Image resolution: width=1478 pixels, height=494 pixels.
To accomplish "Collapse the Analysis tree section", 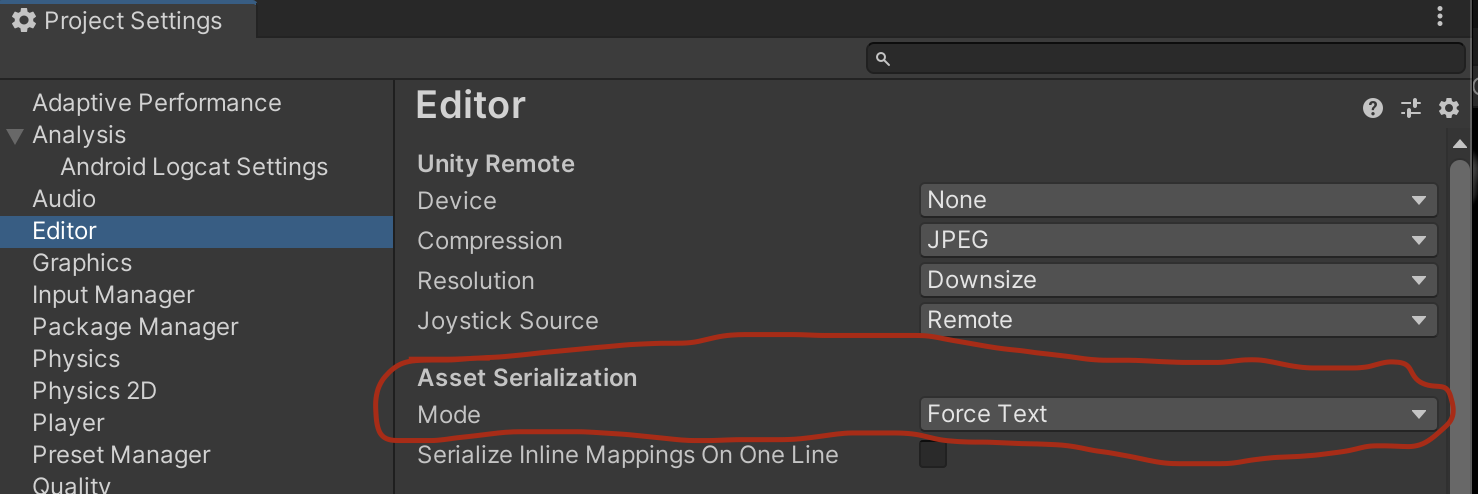I will coord(15,135).
